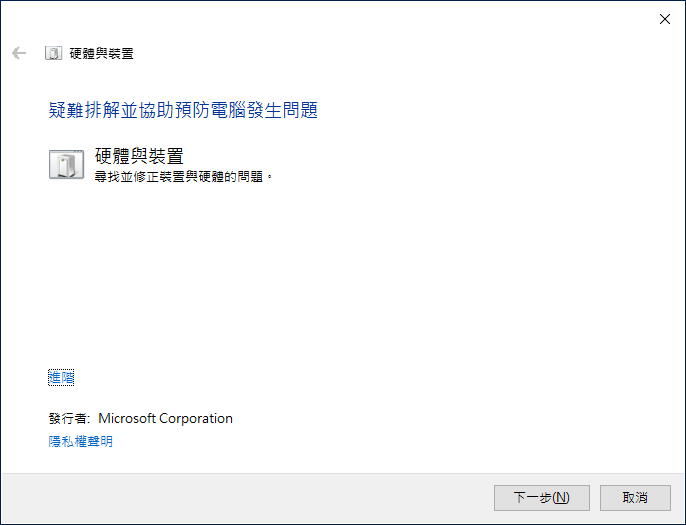The width and height of the screenshot is (686, 525).
Task: Click the 下一步(N) button
Action: pyautogui.click(x=542, y=497)
